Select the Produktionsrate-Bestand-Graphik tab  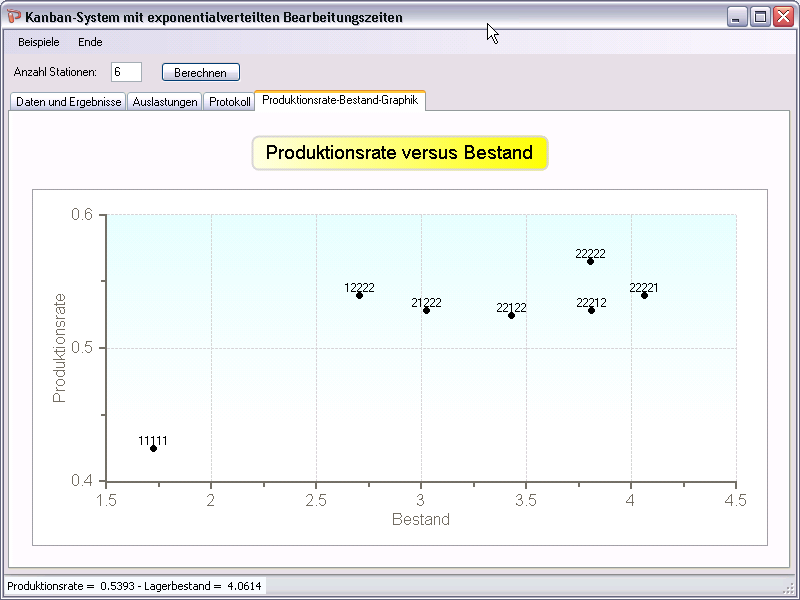point(340,101)
